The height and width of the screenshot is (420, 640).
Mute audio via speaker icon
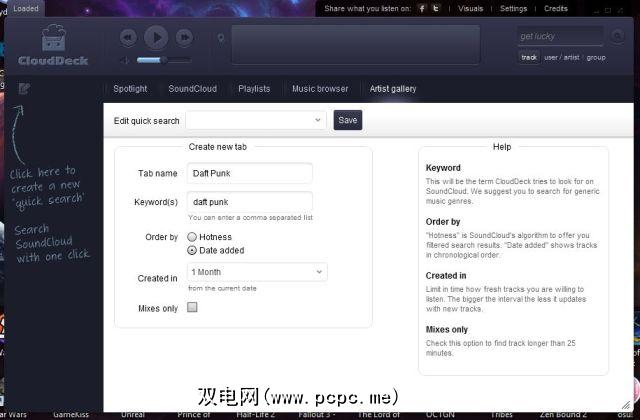124,60
